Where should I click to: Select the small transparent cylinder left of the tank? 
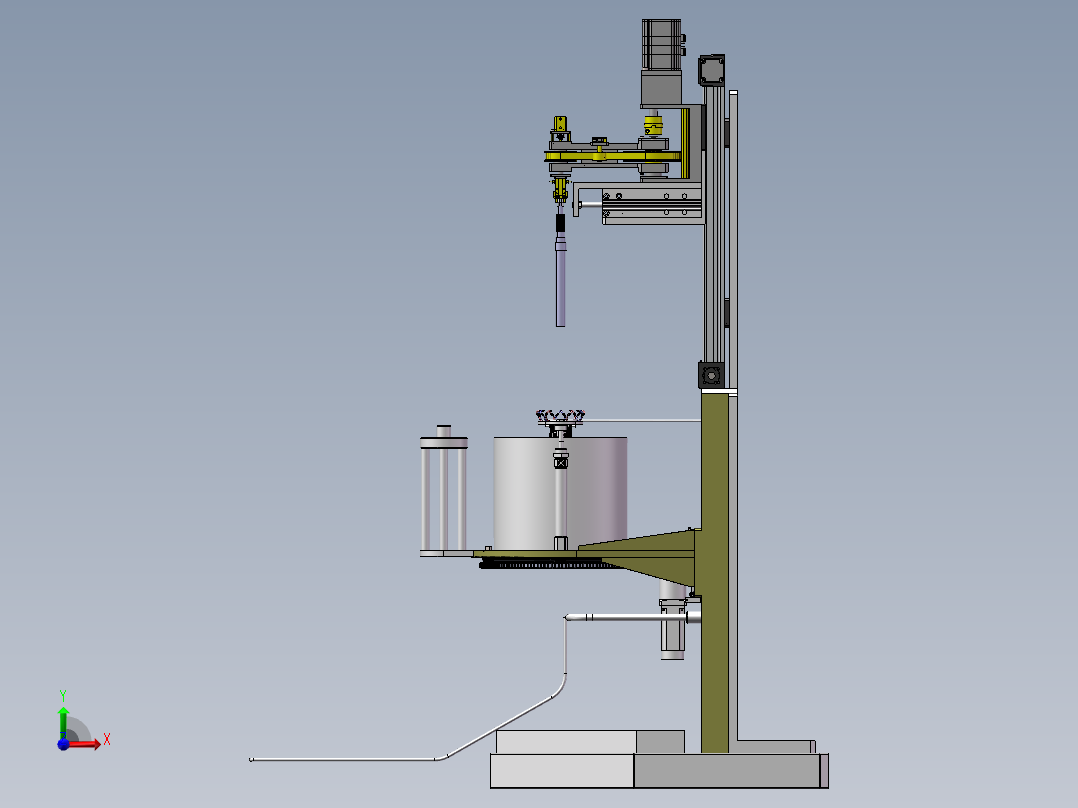click(443, 491)
